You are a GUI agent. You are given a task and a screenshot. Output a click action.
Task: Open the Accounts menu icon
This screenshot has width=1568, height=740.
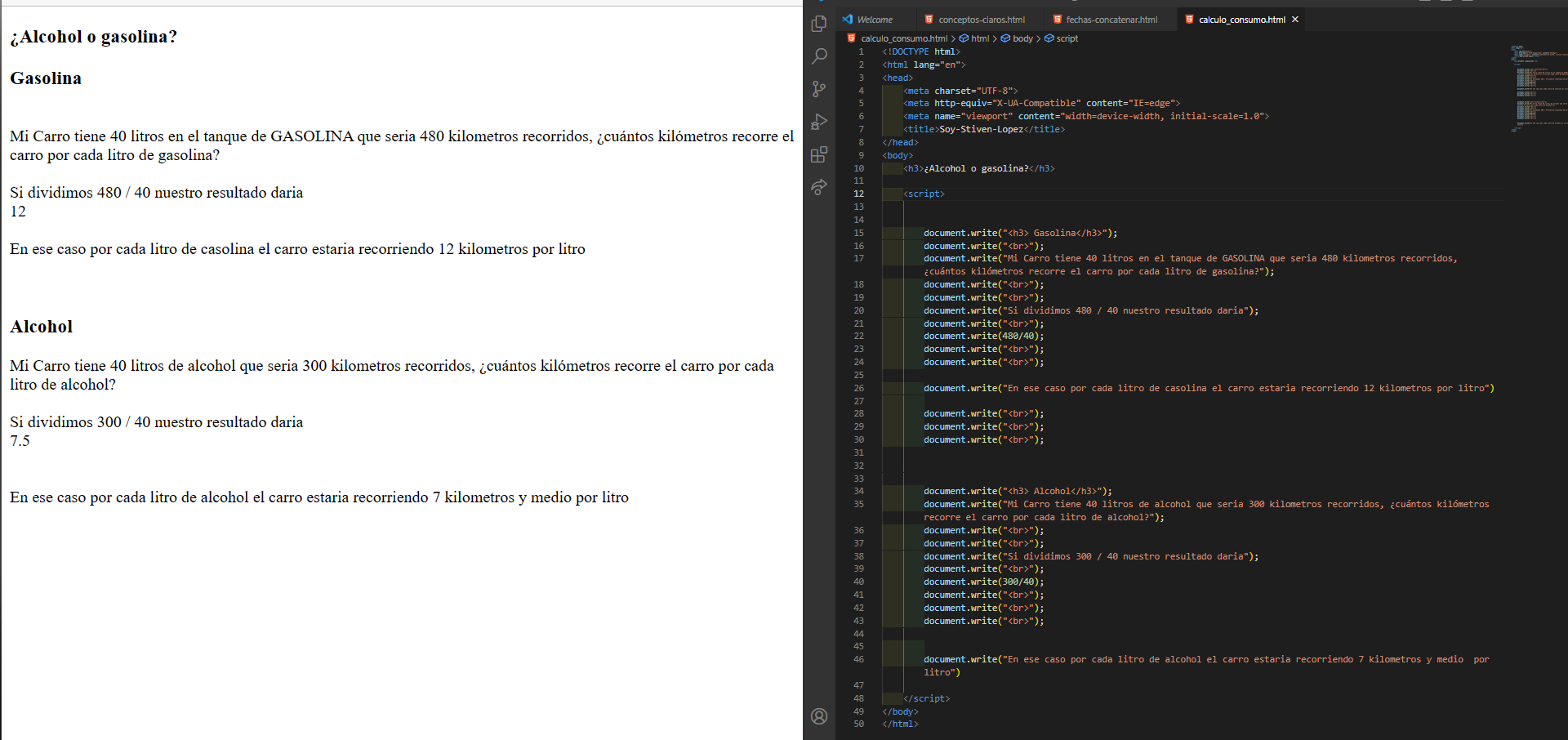(819, 716)
